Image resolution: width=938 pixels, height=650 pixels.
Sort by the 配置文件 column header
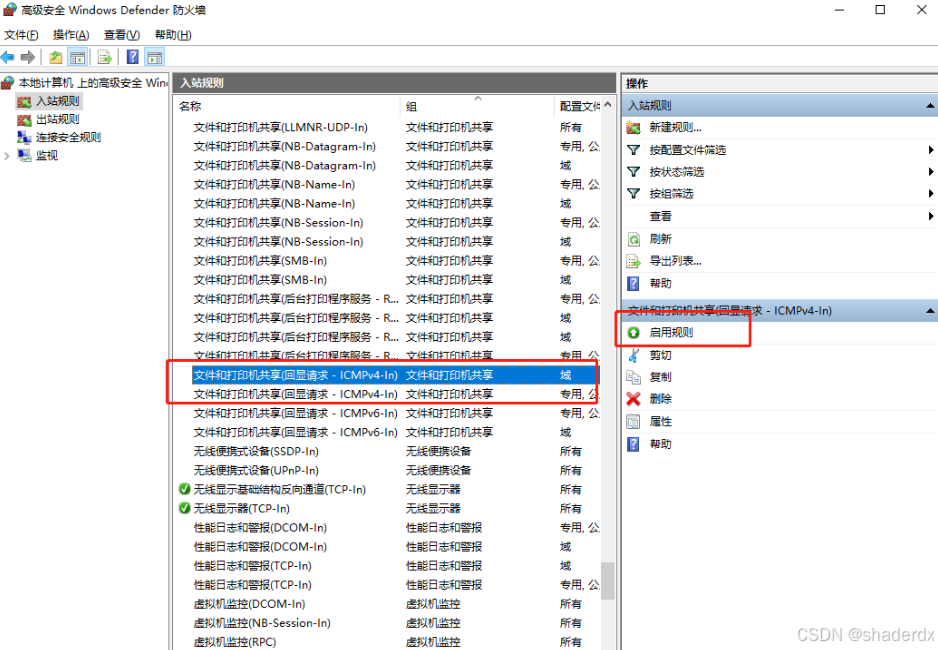(x=580, y=106)
